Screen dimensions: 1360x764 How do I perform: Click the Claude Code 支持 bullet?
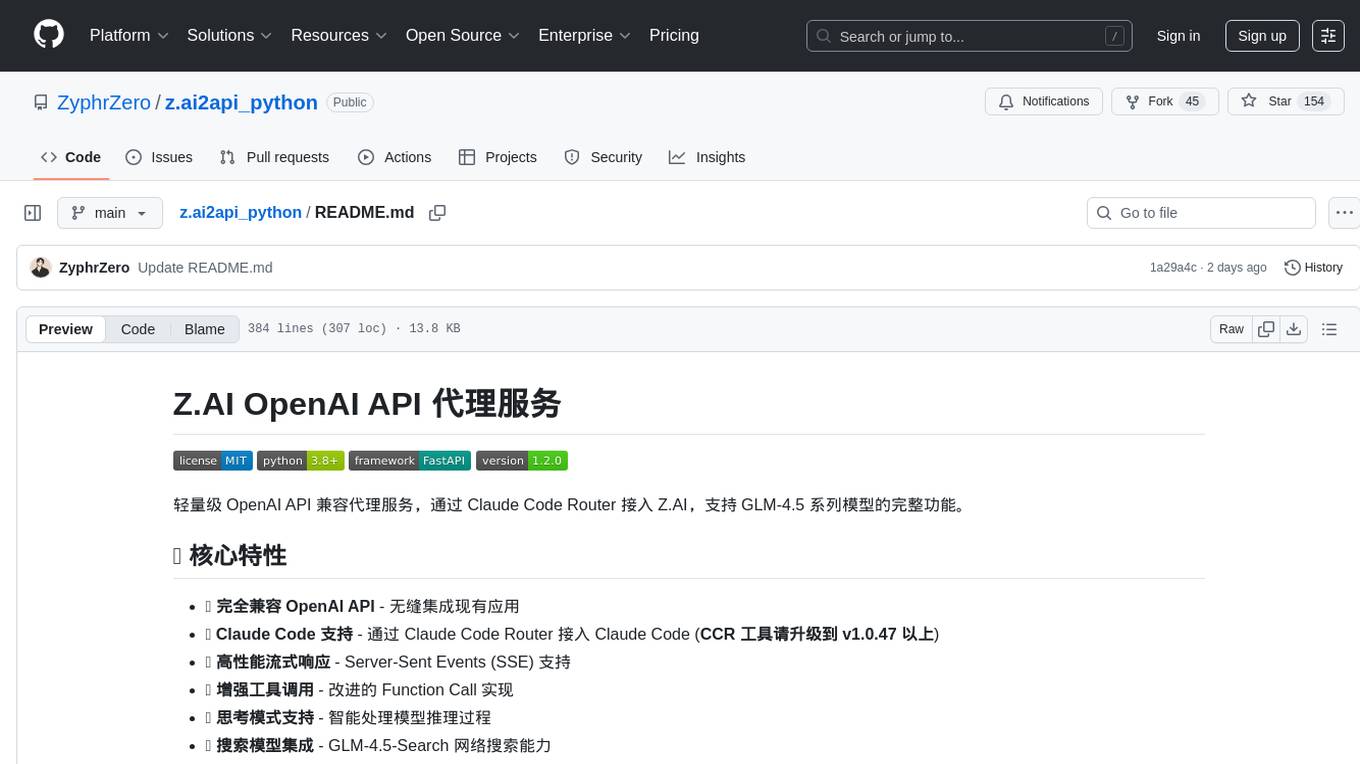[x=572, y=634]
